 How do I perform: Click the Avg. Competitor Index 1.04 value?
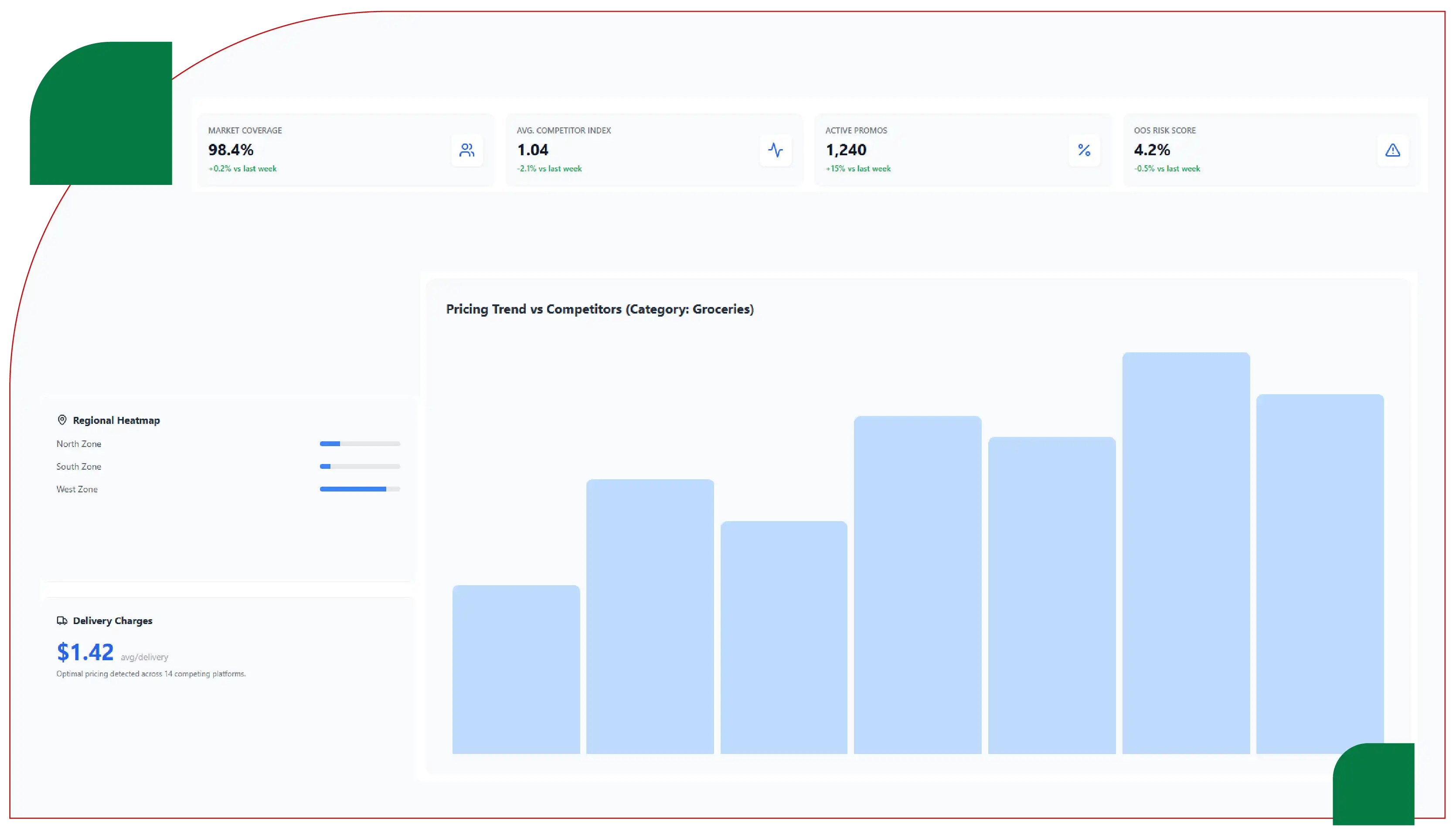(533, 150)
